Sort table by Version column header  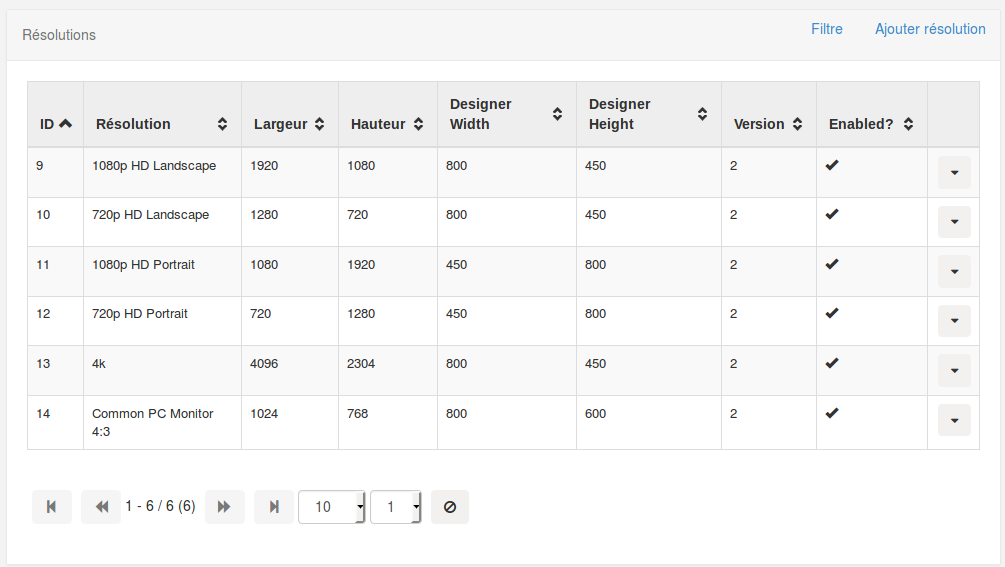click(797, 124)
